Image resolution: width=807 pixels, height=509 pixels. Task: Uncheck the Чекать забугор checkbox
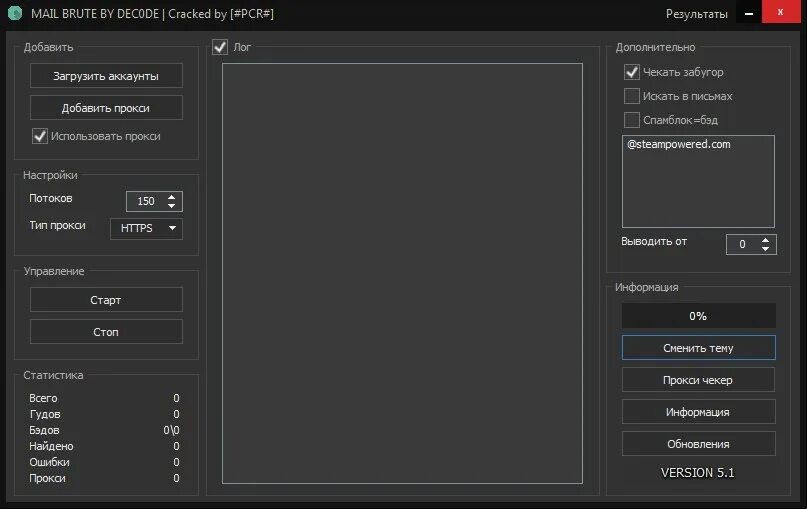[631, 72]
